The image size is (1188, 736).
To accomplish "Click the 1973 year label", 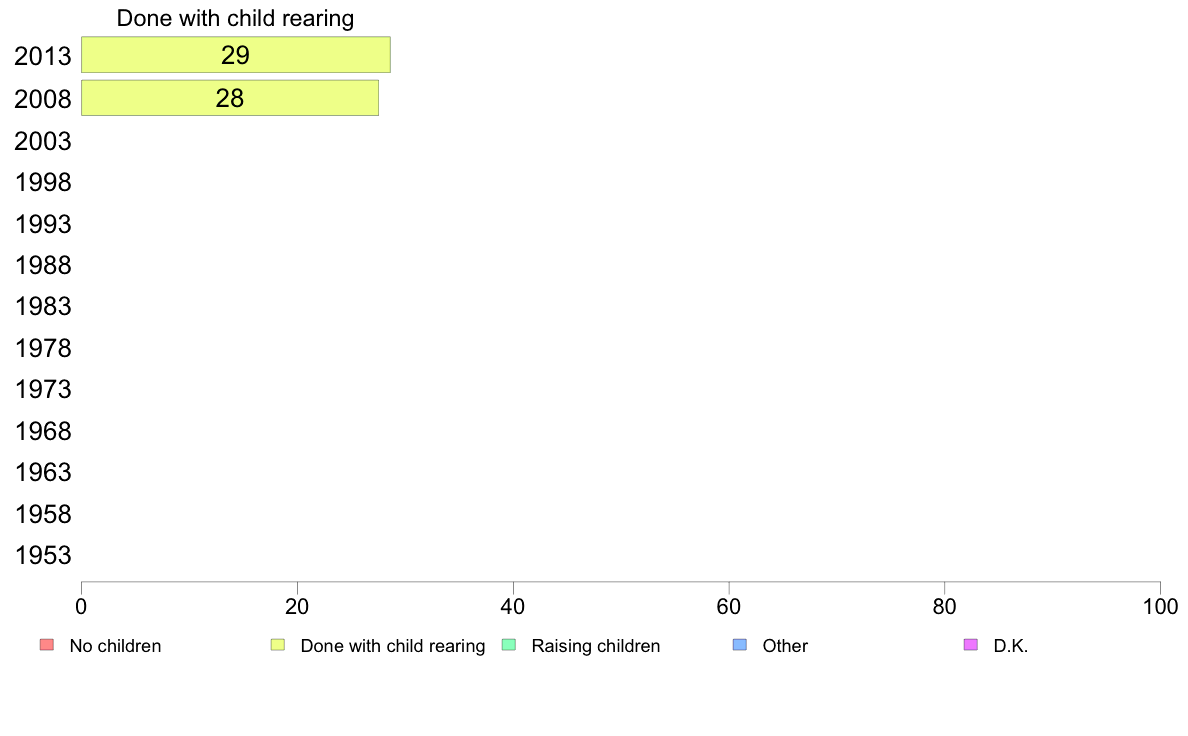I will [x=42, y=390].
